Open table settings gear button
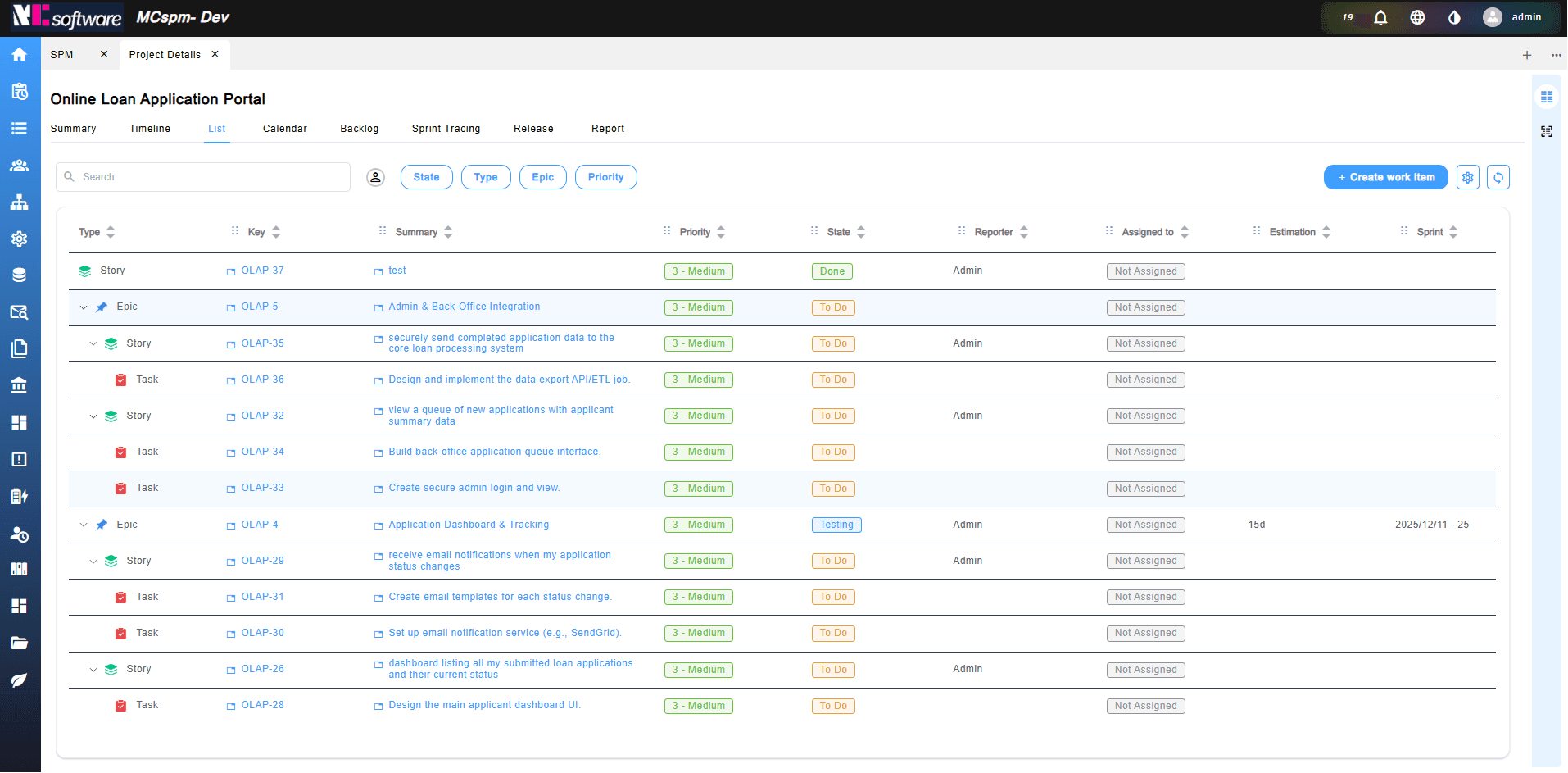The height and width of the screenshot is (773, 1568). [x=1468, y=177]
